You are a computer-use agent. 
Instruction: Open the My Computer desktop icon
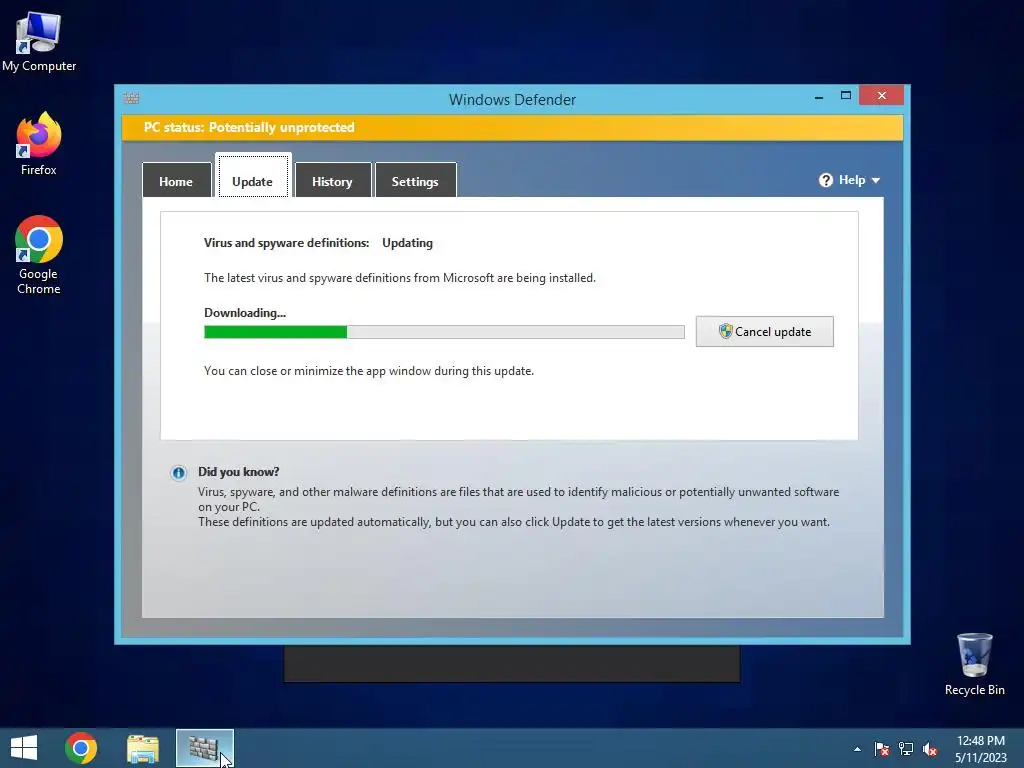tap(39, 42)
